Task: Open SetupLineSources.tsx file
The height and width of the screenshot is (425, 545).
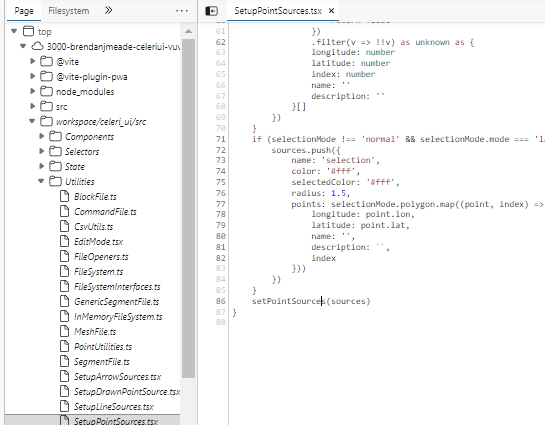Action: 114,406
